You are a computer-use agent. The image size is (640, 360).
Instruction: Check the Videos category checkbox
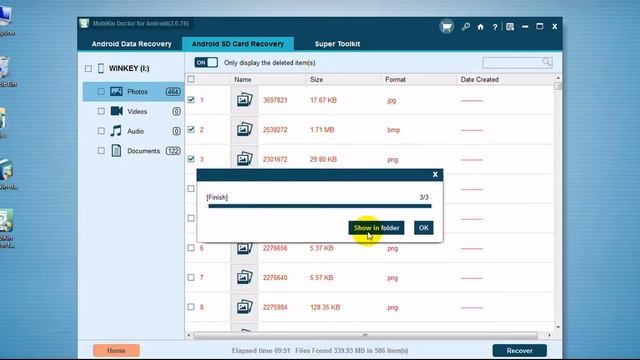click(x=101, y=111)
